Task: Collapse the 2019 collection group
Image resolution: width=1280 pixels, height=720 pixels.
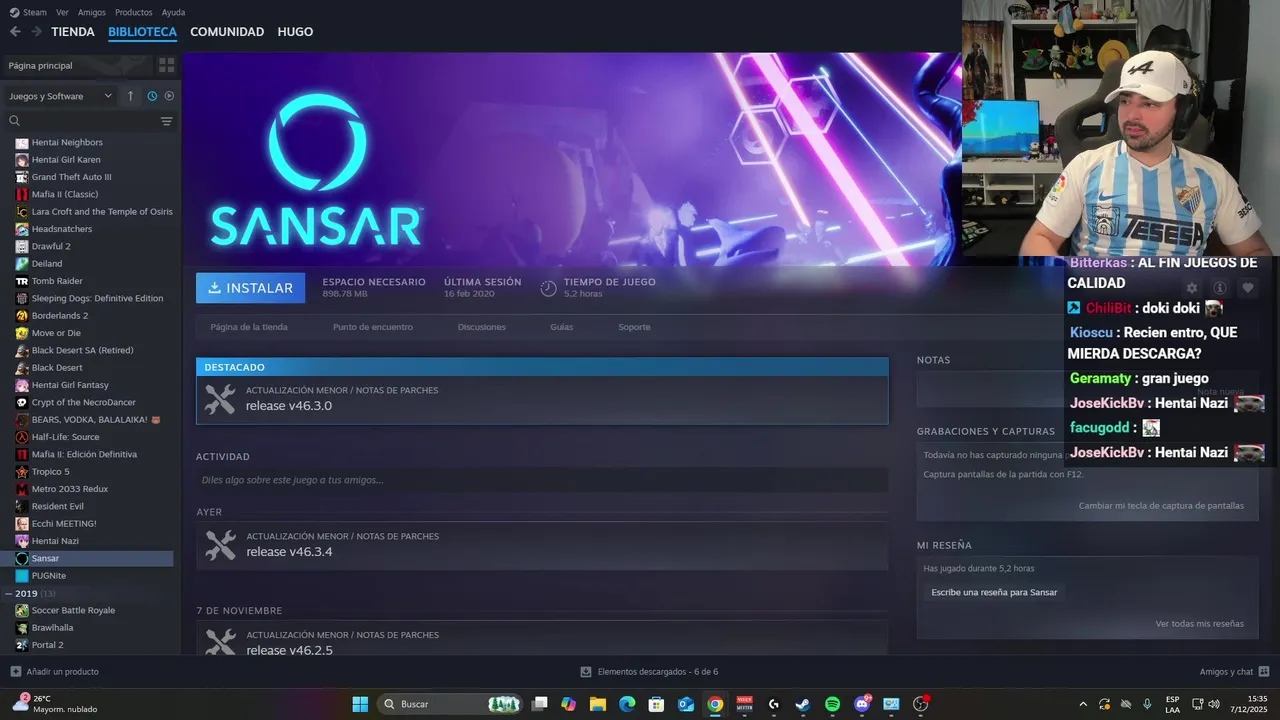Action: (9, 594)
